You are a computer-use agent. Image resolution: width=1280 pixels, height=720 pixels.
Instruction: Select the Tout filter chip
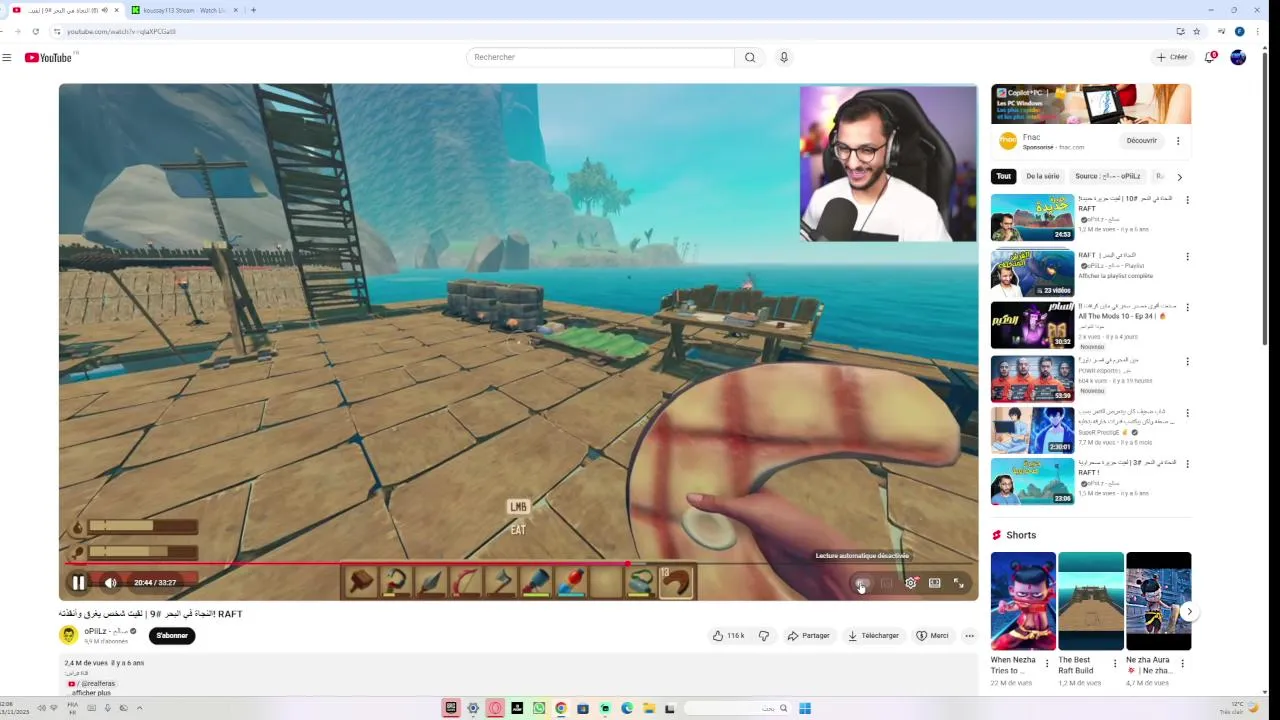tap(1003, 176)
